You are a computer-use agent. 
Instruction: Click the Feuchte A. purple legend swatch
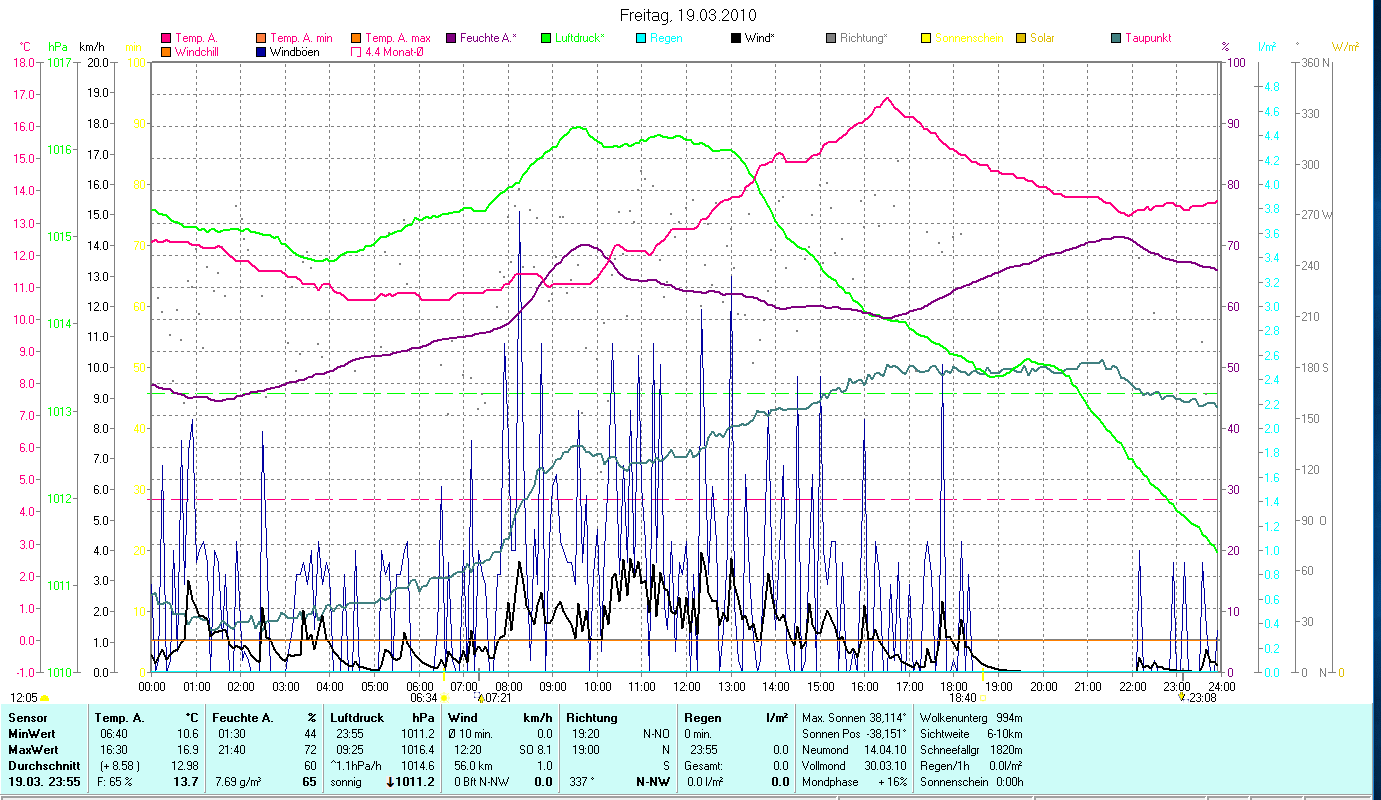click(x=451, y=38)
